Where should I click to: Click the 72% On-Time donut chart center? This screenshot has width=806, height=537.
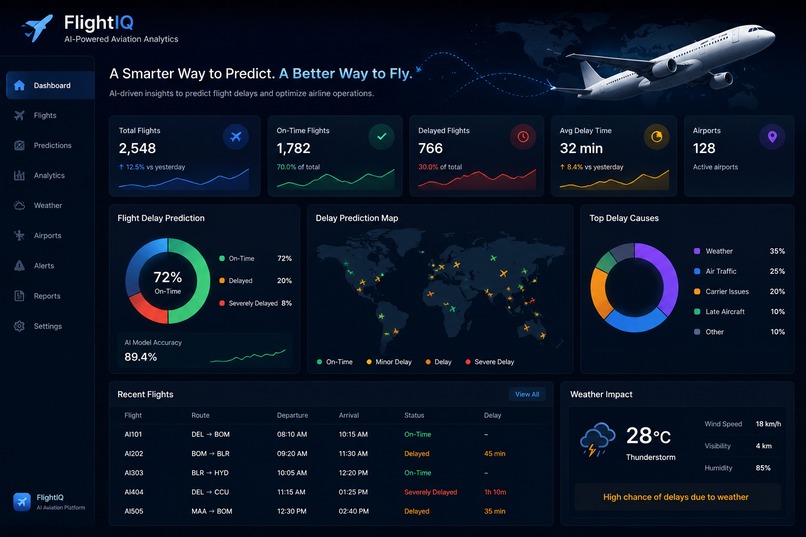click(168, 281)
